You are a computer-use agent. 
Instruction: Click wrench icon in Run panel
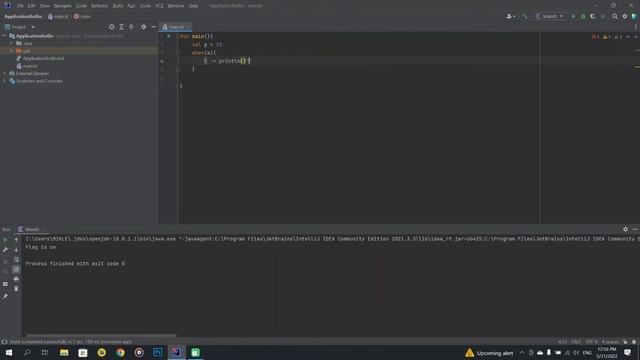click(5, 249)
